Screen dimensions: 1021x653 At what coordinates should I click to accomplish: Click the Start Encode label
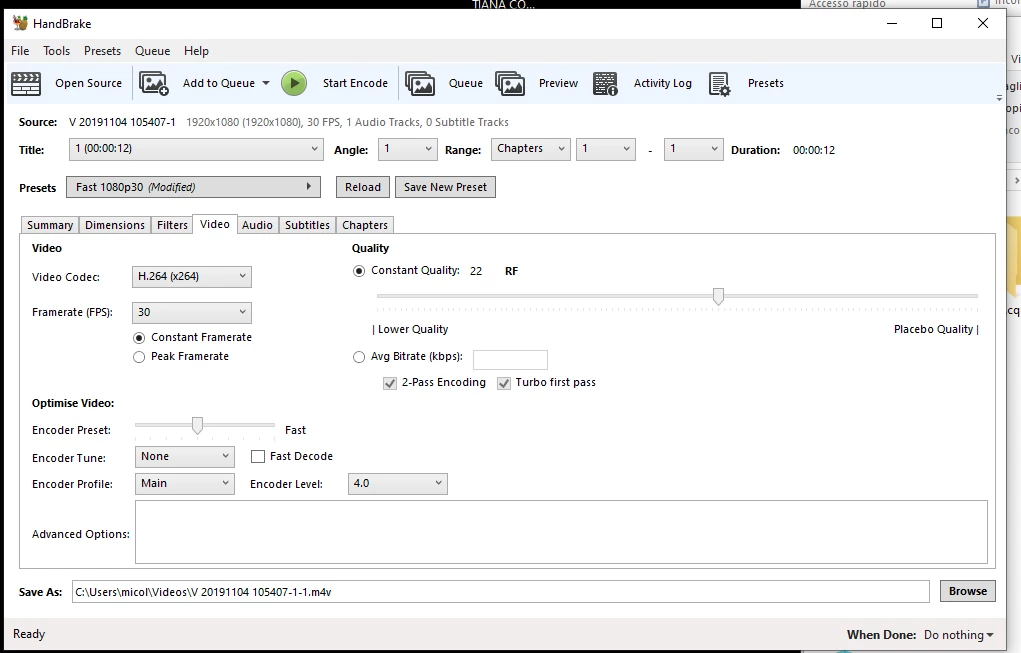tap(356, 83)
